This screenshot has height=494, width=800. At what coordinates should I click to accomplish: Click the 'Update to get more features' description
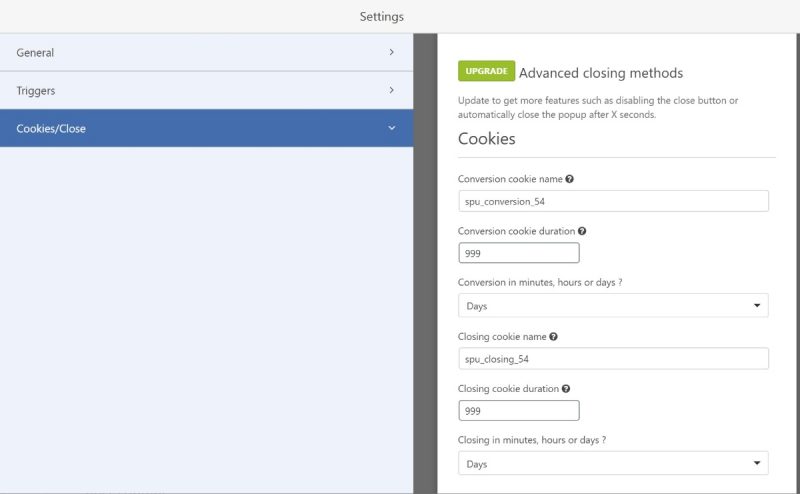[598, 107]
